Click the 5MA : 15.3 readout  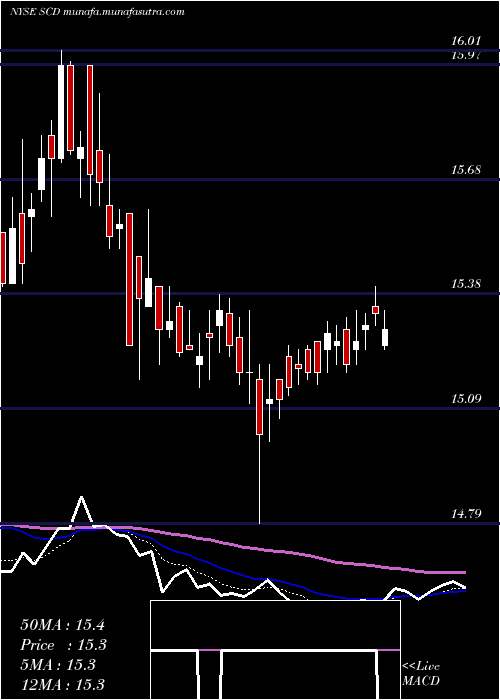[x=58, y=664]
